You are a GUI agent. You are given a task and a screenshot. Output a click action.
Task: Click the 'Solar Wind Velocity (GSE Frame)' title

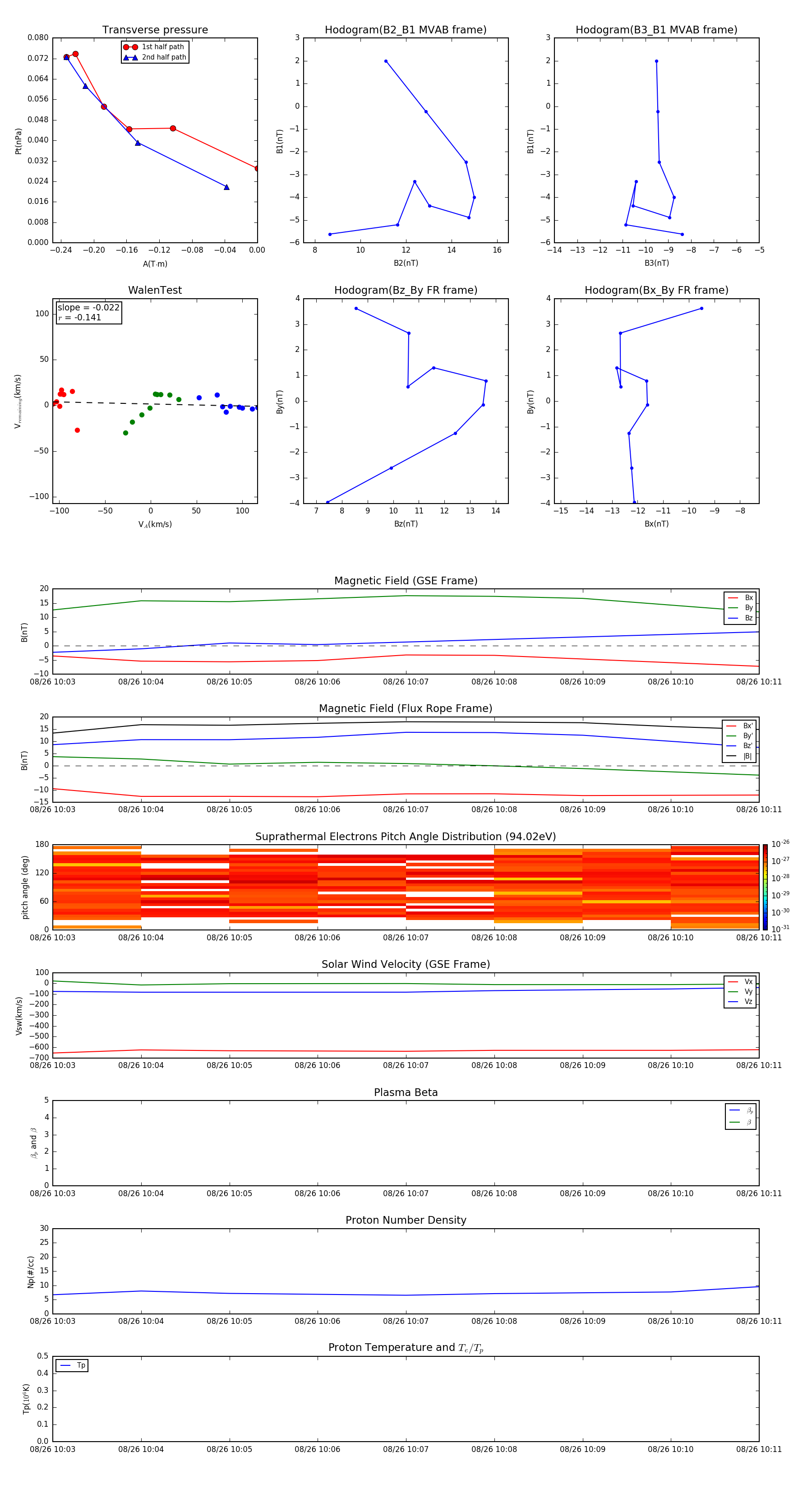[406, 965]
